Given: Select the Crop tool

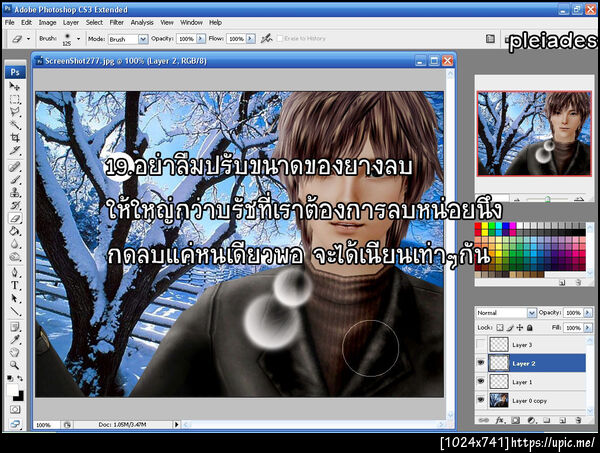Looking at the screenshot, I should click(x=15, y=137).
